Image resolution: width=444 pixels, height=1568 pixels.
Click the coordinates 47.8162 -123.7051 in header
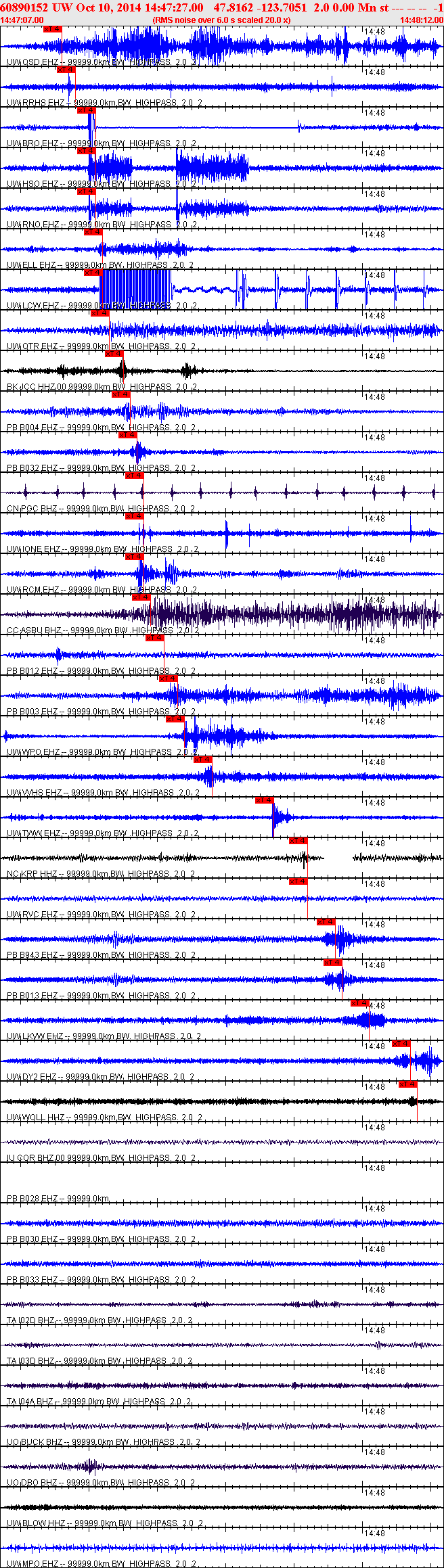(x=259, y=7)
